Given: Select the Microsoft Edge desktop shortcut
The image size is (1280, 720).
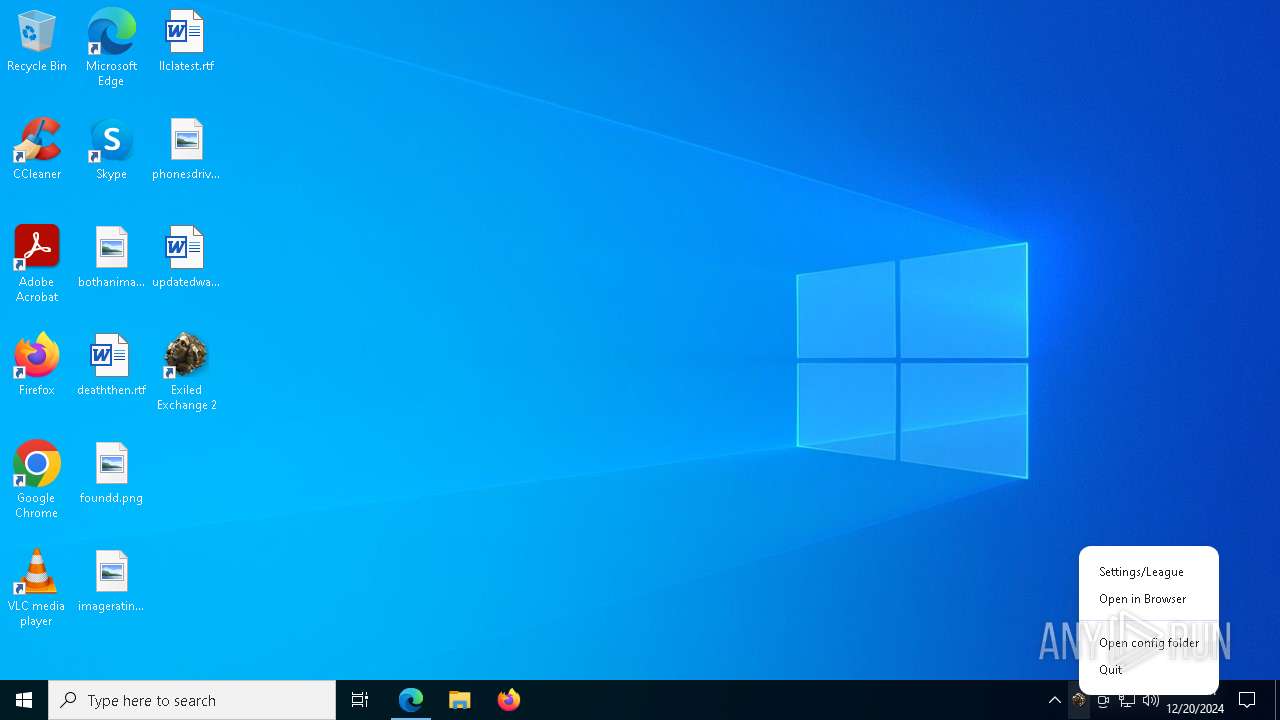Looking at the screenshot, I should [111, 48].
